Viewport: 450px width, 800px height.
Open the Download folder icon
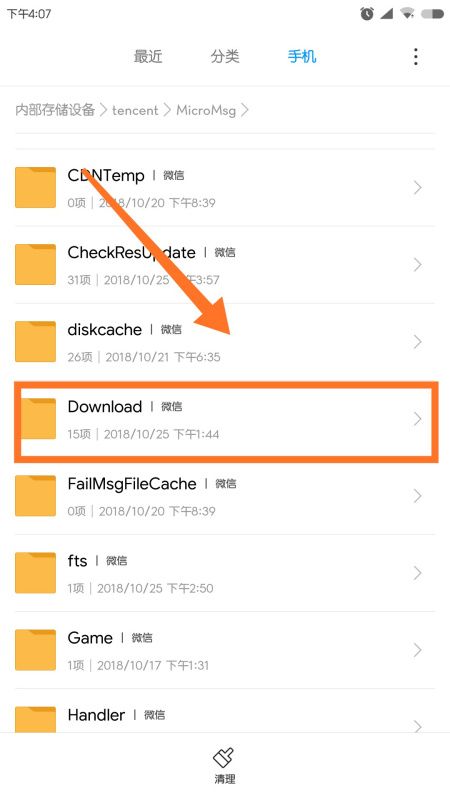39,418
